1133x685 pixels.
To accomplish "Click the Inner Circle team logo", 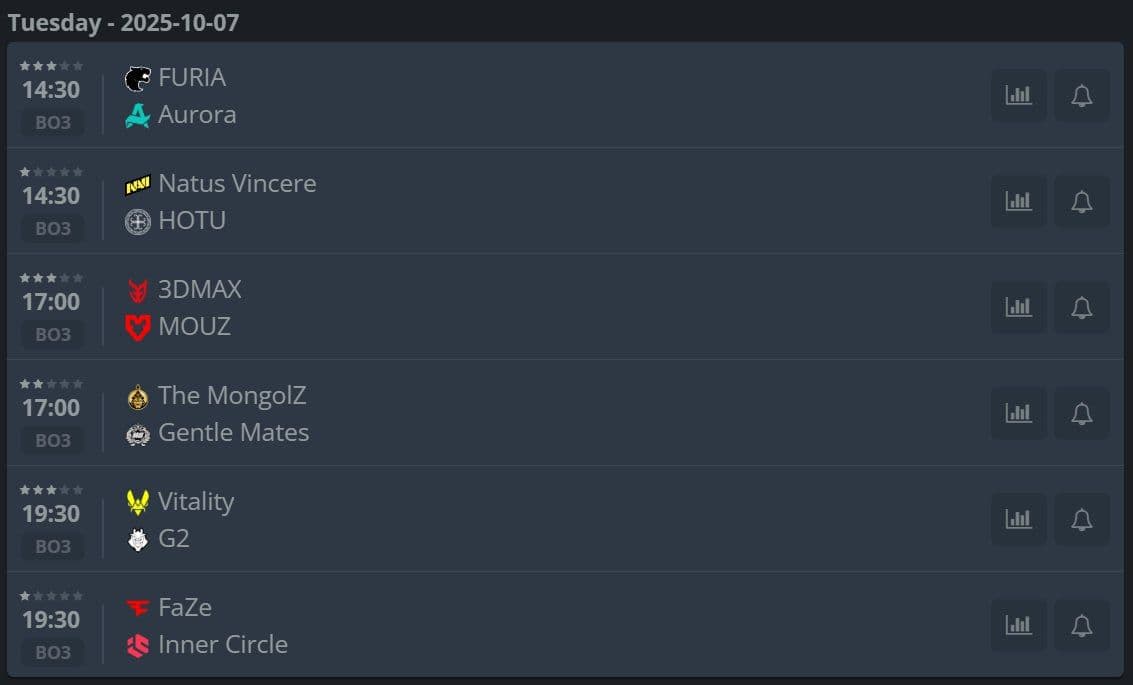I will [137, 646].
